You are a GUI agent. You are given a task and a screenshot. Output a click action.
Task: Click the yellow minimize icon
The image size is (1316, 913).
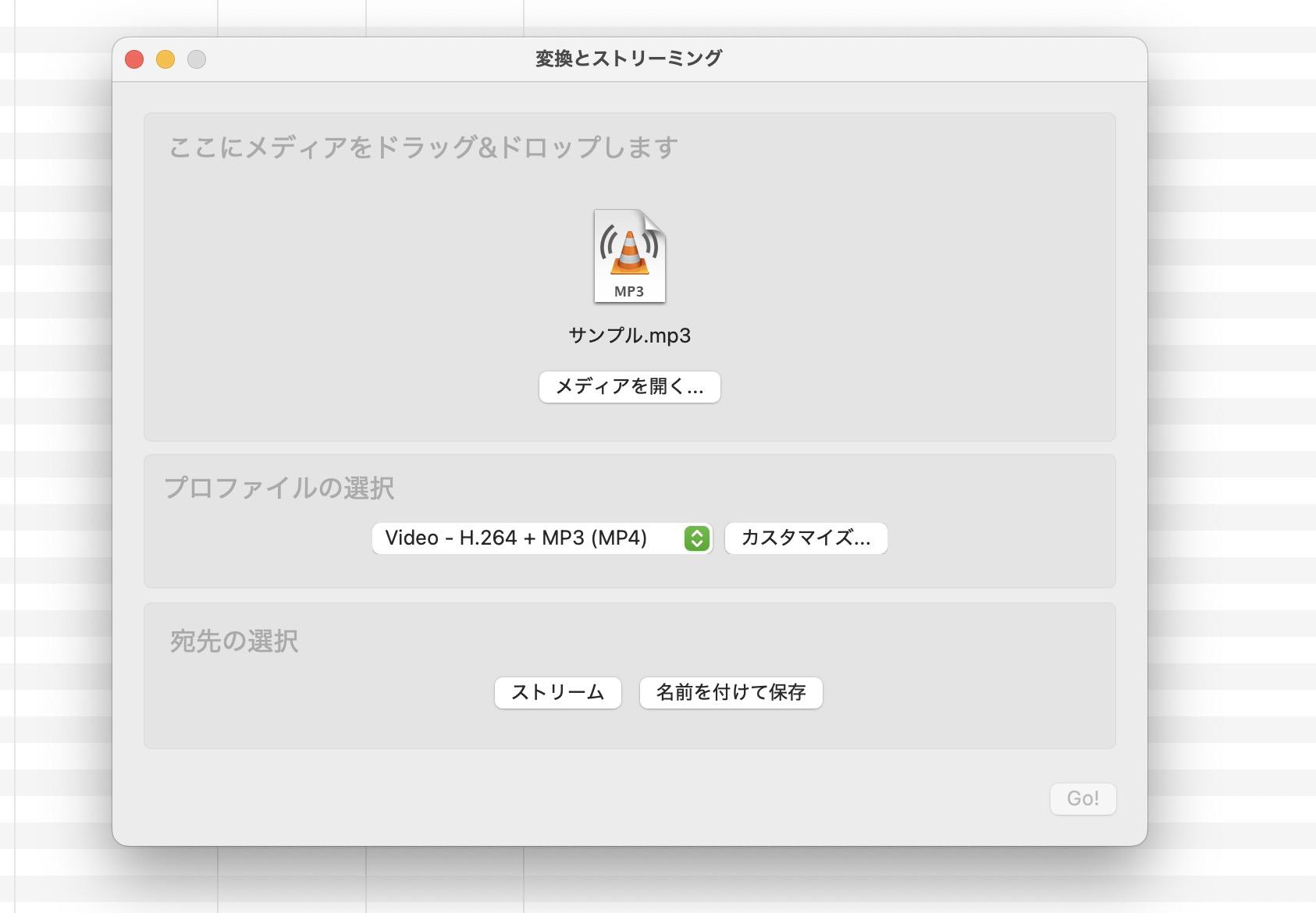165,58
